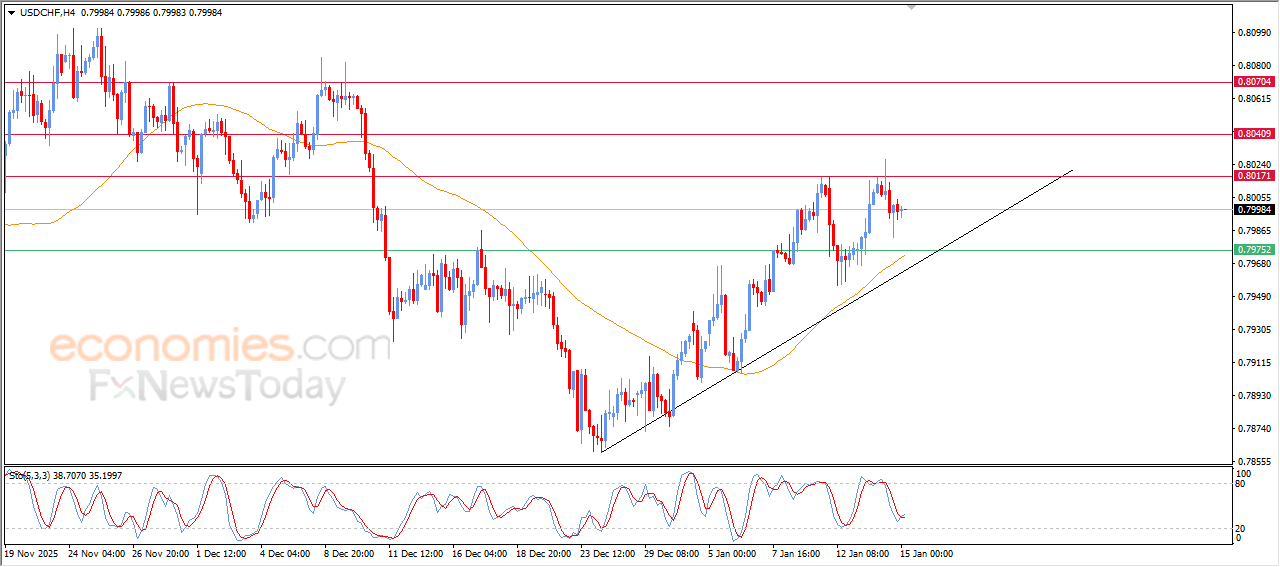Click the green 0.79752 price label
Image resolution: width=1280 pixels, height=567 pixels.
coord(1253,250)
